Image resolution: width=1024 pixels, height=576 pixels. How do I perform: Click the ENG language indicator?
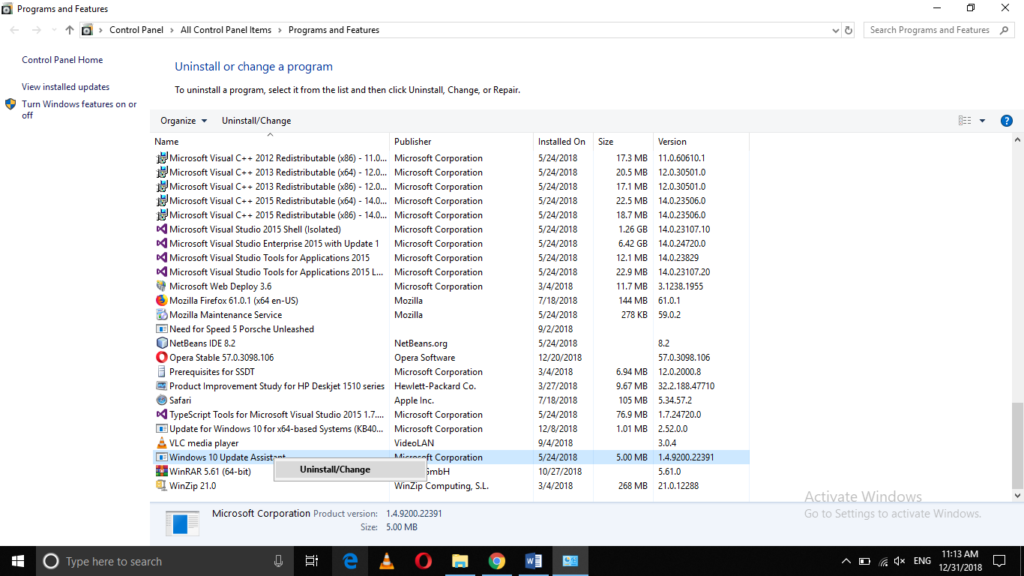(x=922, y=561)
